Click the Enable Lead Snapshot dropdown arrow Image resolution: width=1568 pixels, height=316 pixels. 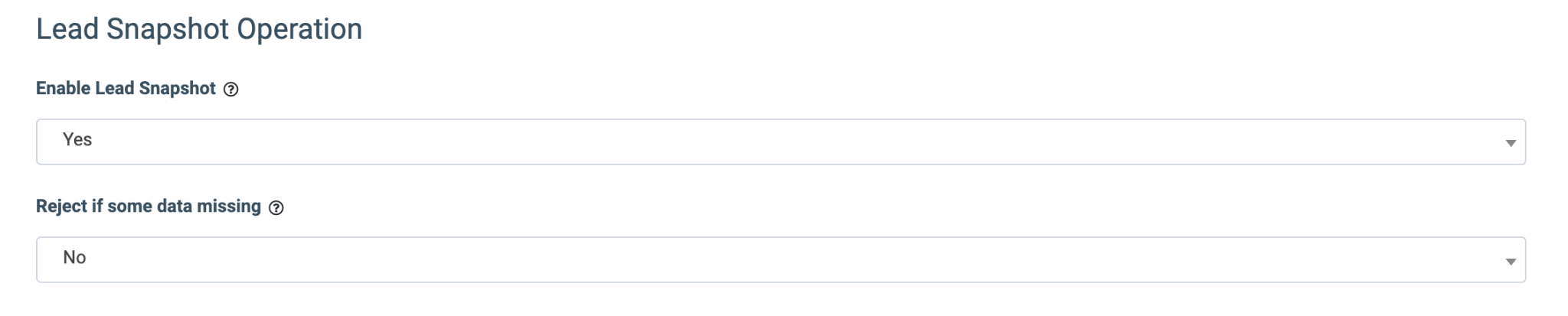click(x=1510, y=143)
